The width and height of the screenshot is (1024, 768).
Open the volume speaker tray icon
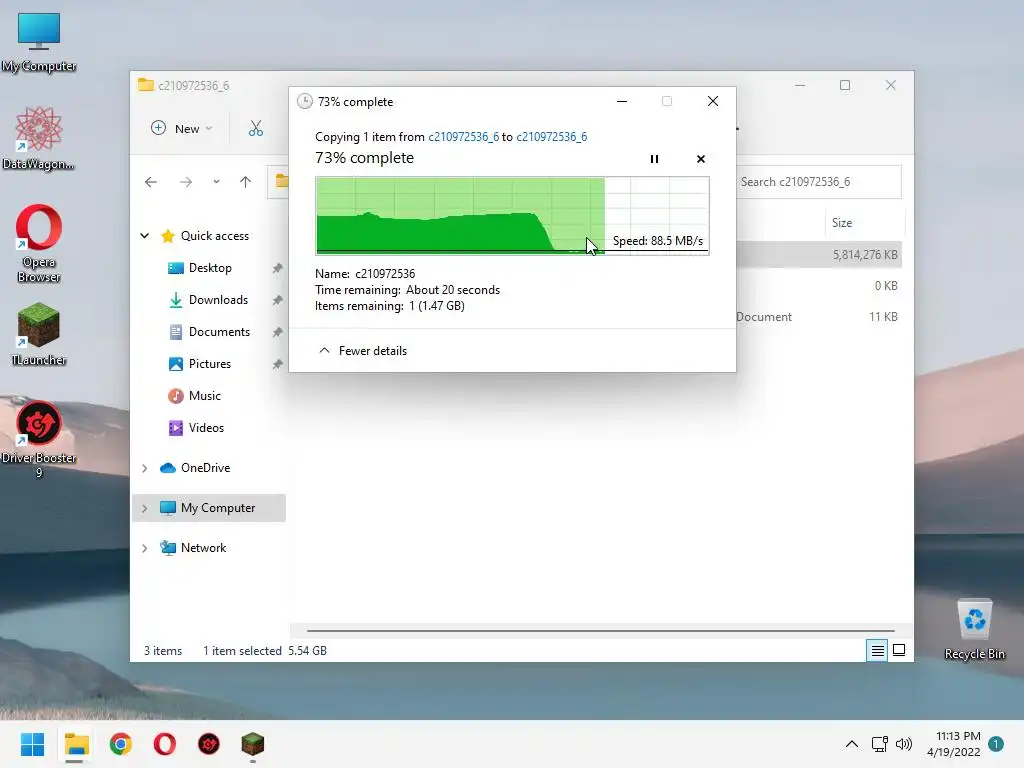(904, 744)
